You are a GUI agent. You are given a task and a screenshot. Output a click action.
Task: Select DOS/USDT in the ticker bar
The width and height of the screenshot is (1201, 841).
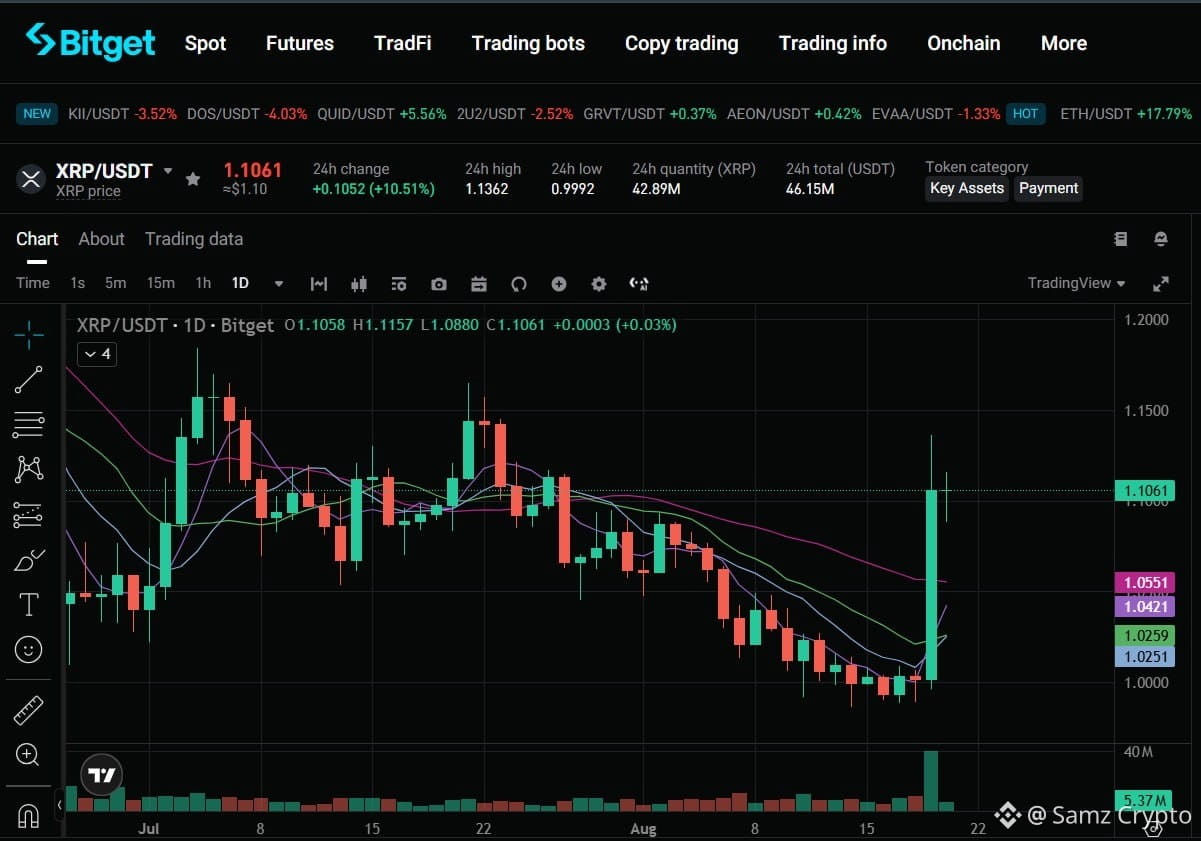[247, 114]
